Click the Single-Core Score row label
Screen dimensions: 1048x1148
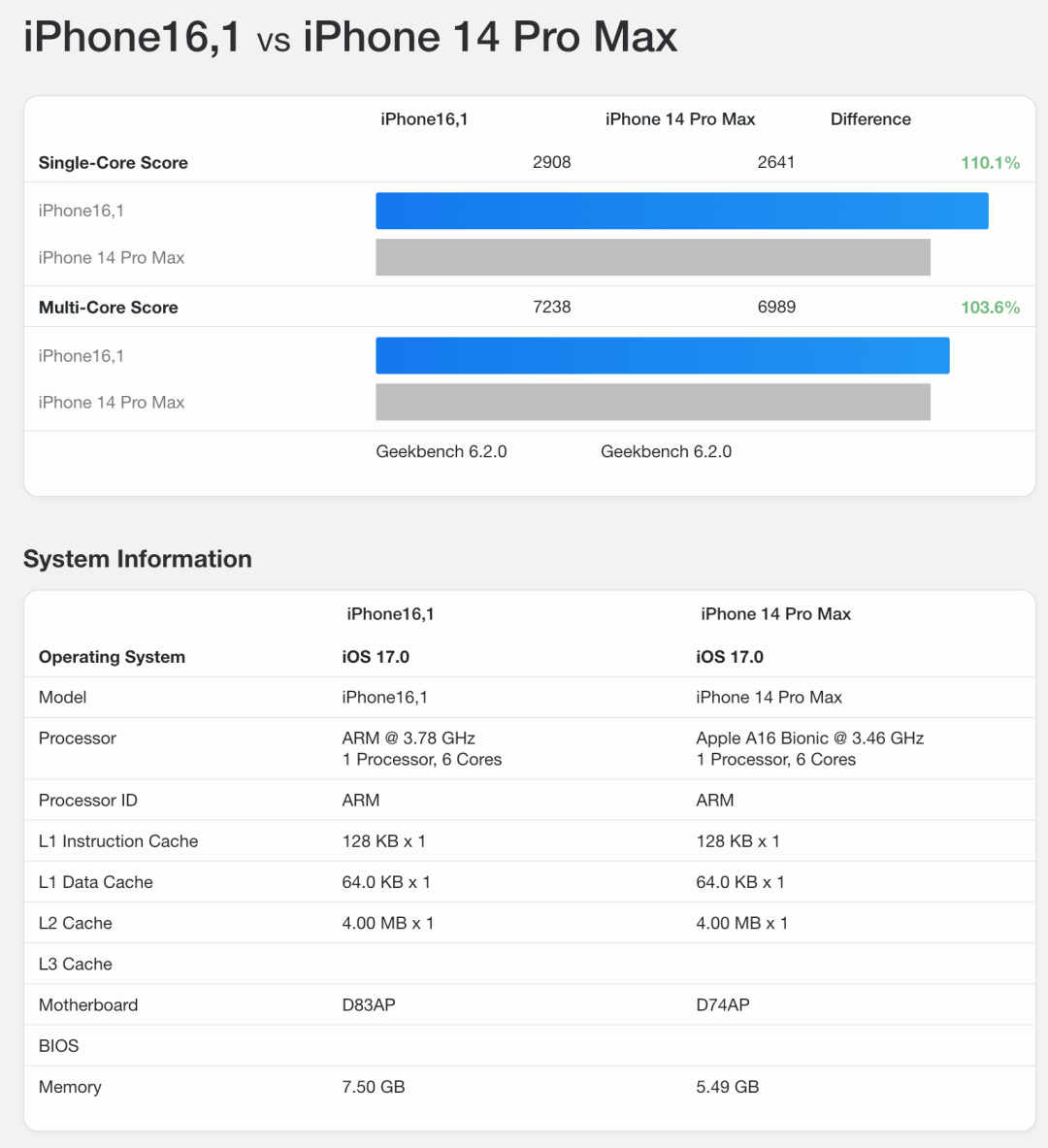click(114, 163)
